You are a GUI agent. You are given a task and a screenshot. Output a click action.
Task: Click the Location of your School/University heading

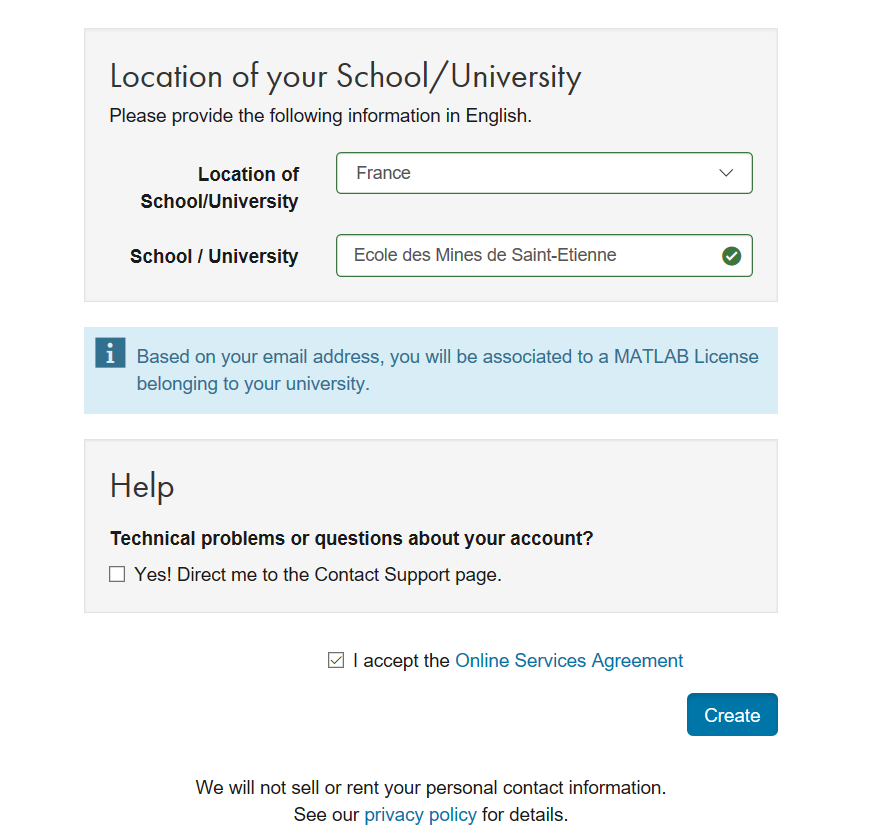[x=345, y=76]
